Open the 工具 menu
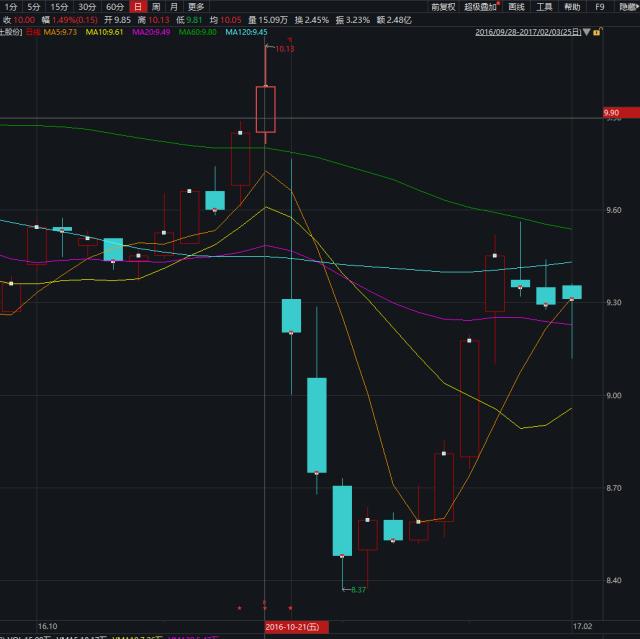The width and height of the screenshot is (640, 639). click(544, 6)
